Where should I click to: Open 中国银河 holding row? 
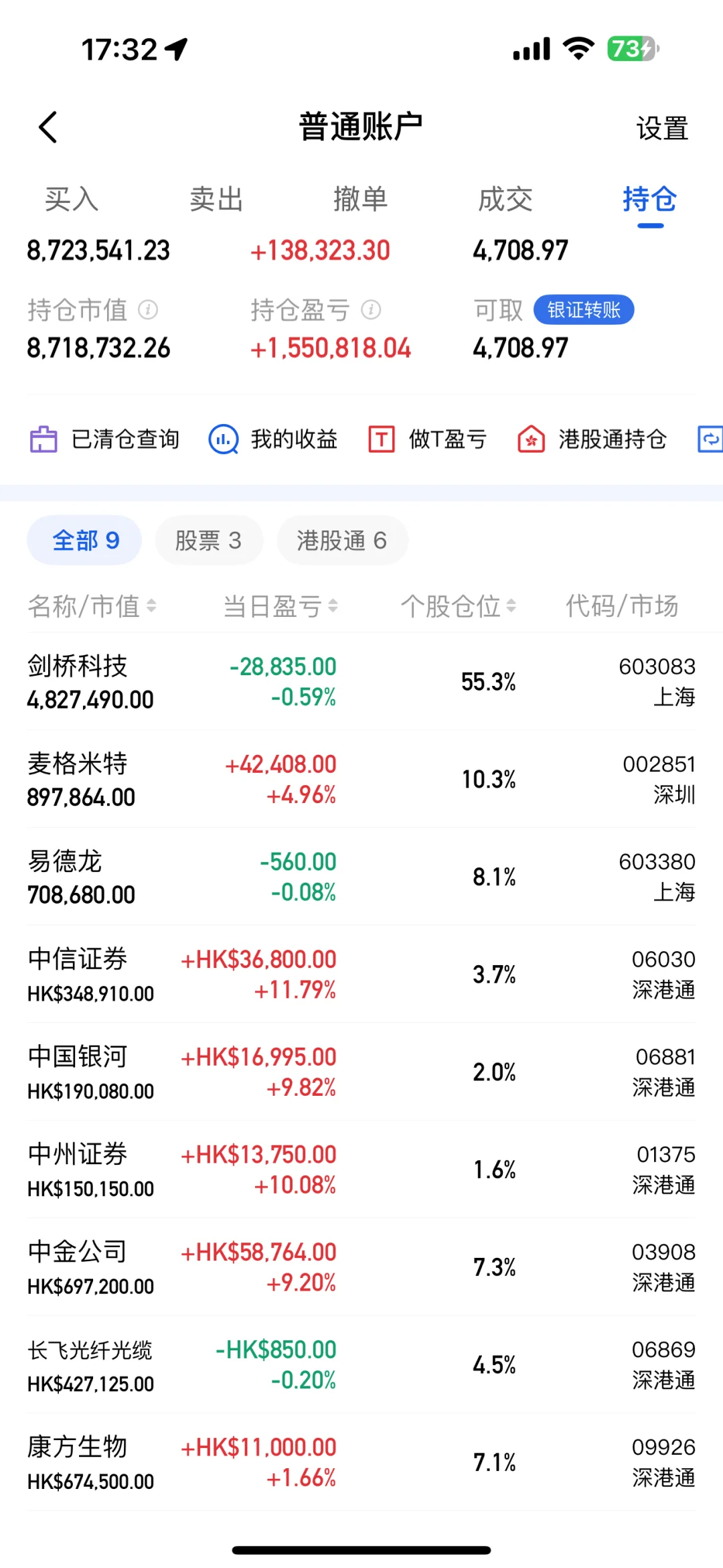pyautogui.click(x=361, y=1072)
